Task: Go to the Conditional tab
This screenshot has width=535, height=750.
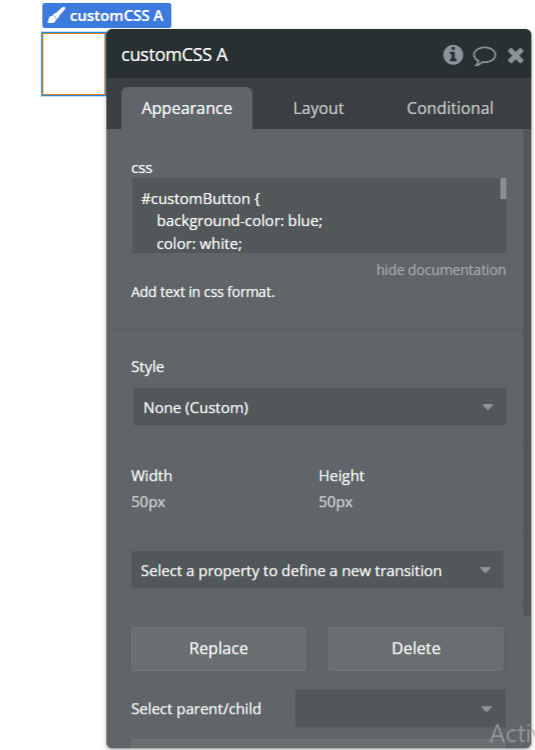Action: pyautogui.click(x=450, y=108)
